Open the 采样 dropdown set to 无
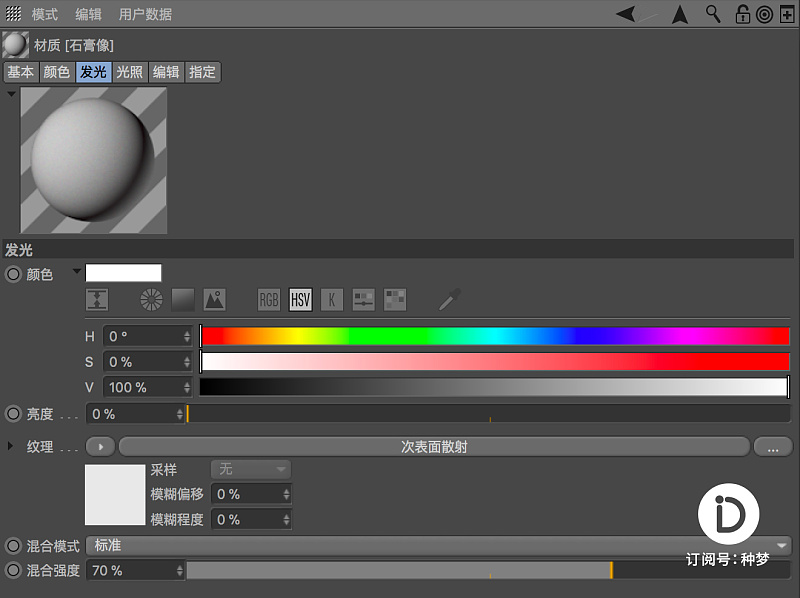 251,469
